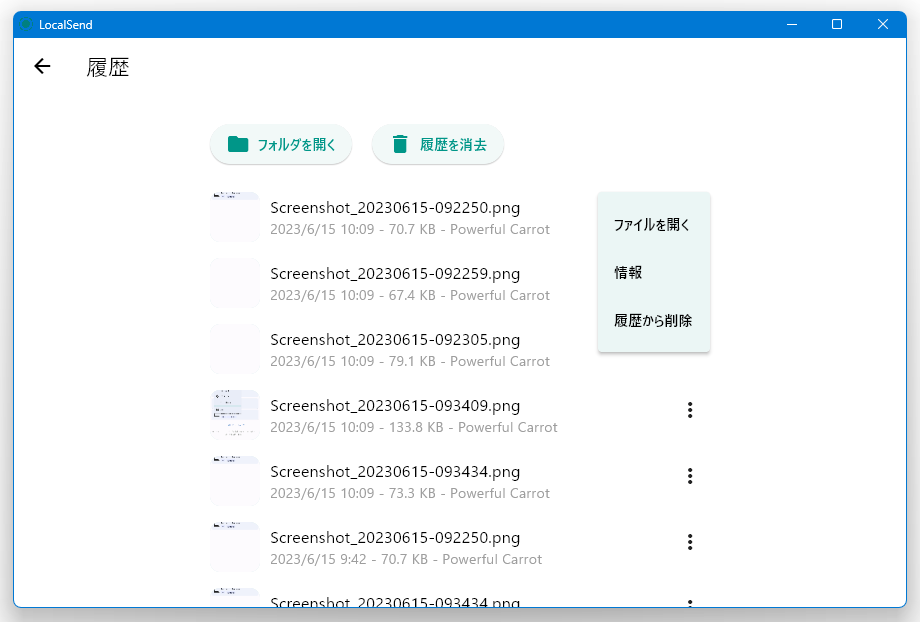
Task: Select file name Screenshot_20230615-092305.png
Action: pos(395,340)
